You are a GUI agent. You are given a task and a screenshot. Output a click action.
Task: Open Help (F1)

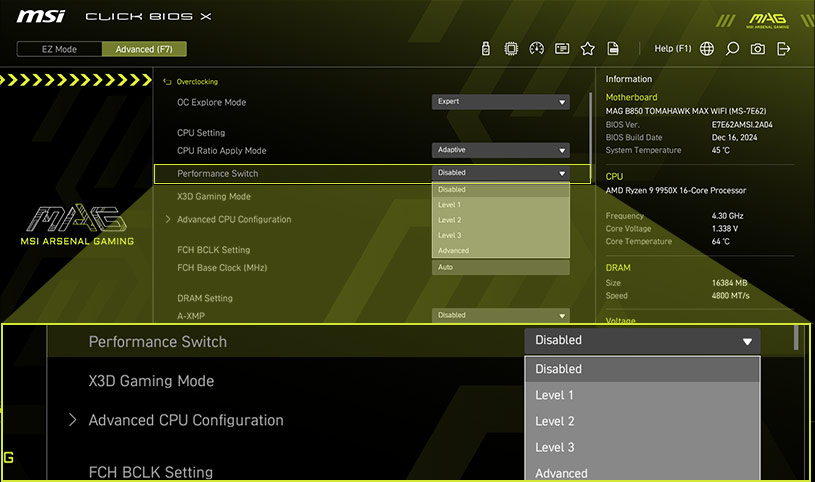click(x=672, y=49)
